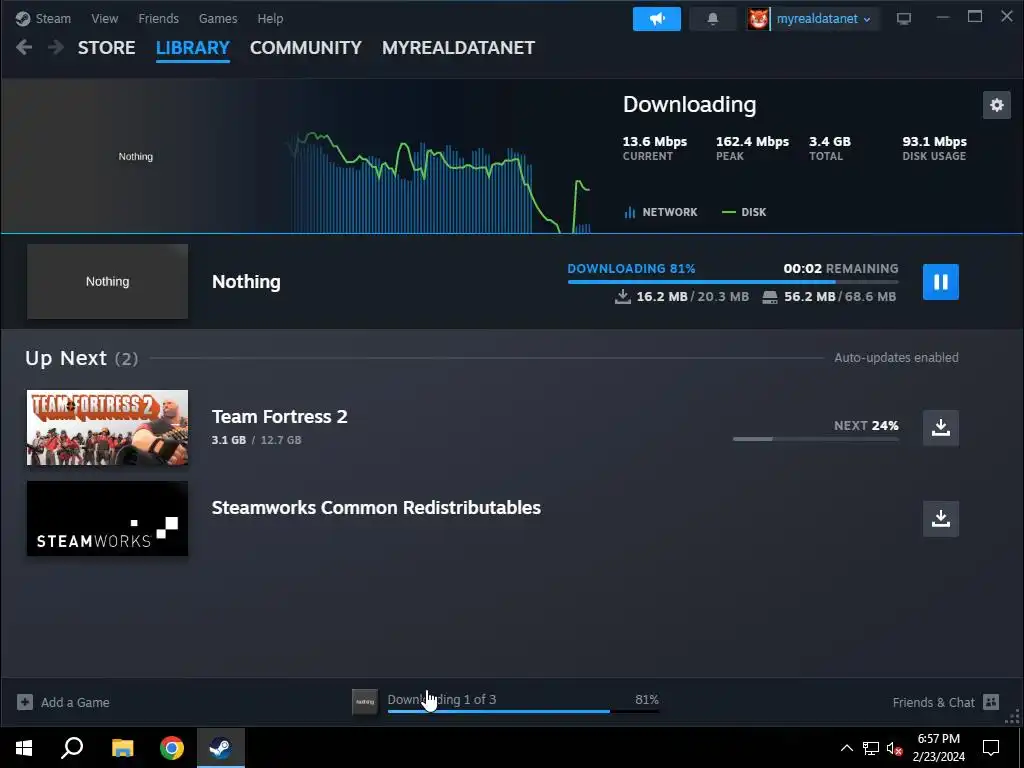Open the Steam menu
This screenshot has width=1024, height=768.
coord(53,18)
